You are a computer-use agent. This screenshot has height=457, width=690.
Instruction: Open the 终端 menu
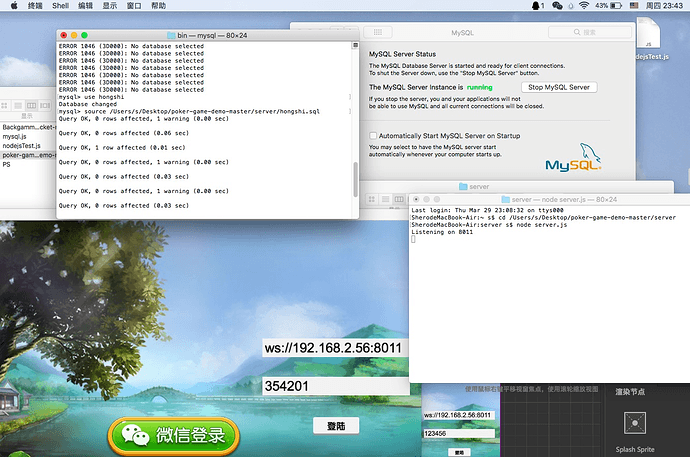[x=35, y=5]
